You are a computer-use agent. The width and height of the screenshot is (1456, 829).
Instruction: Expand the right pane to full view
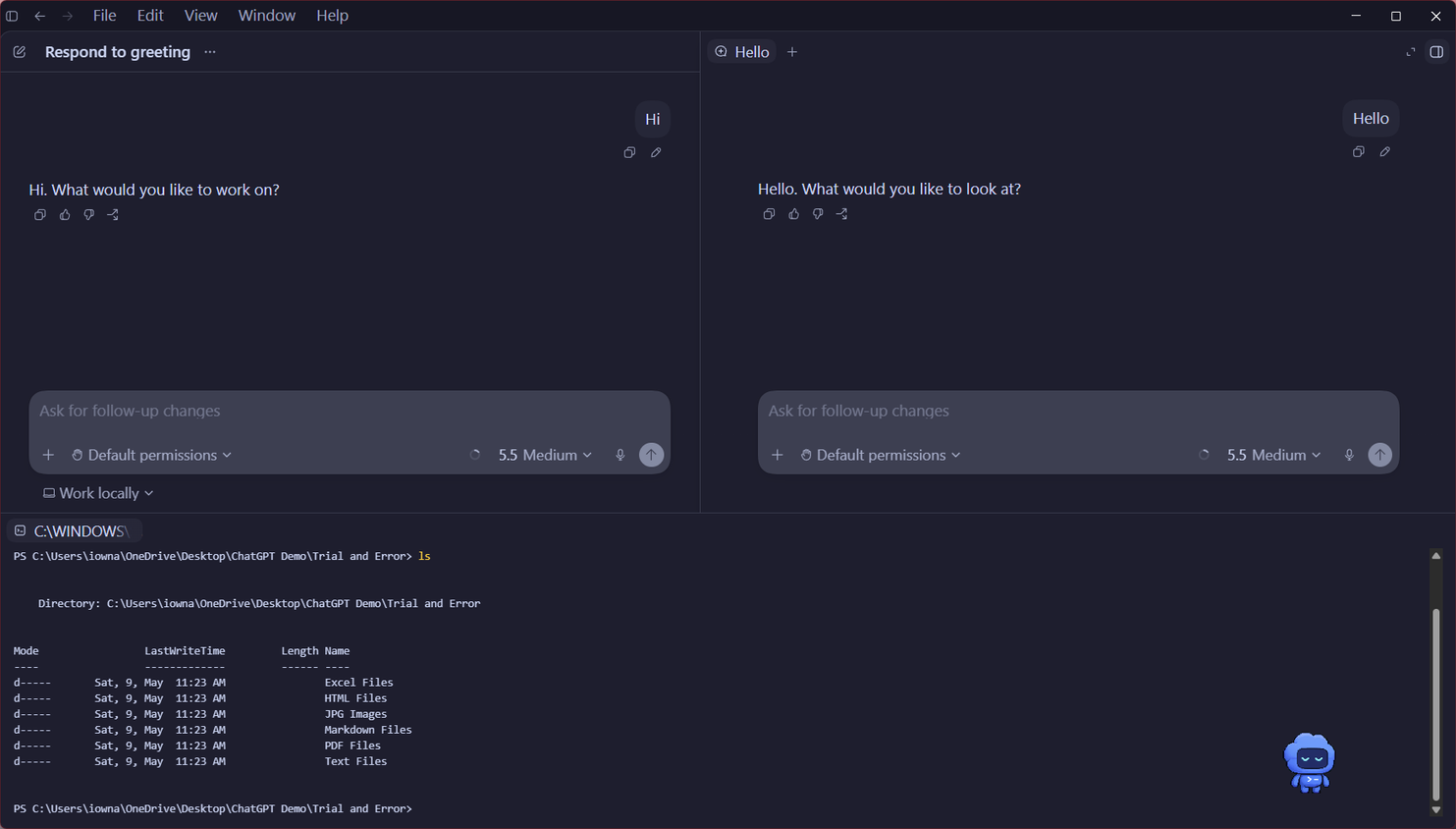[x=1411, y=52]
